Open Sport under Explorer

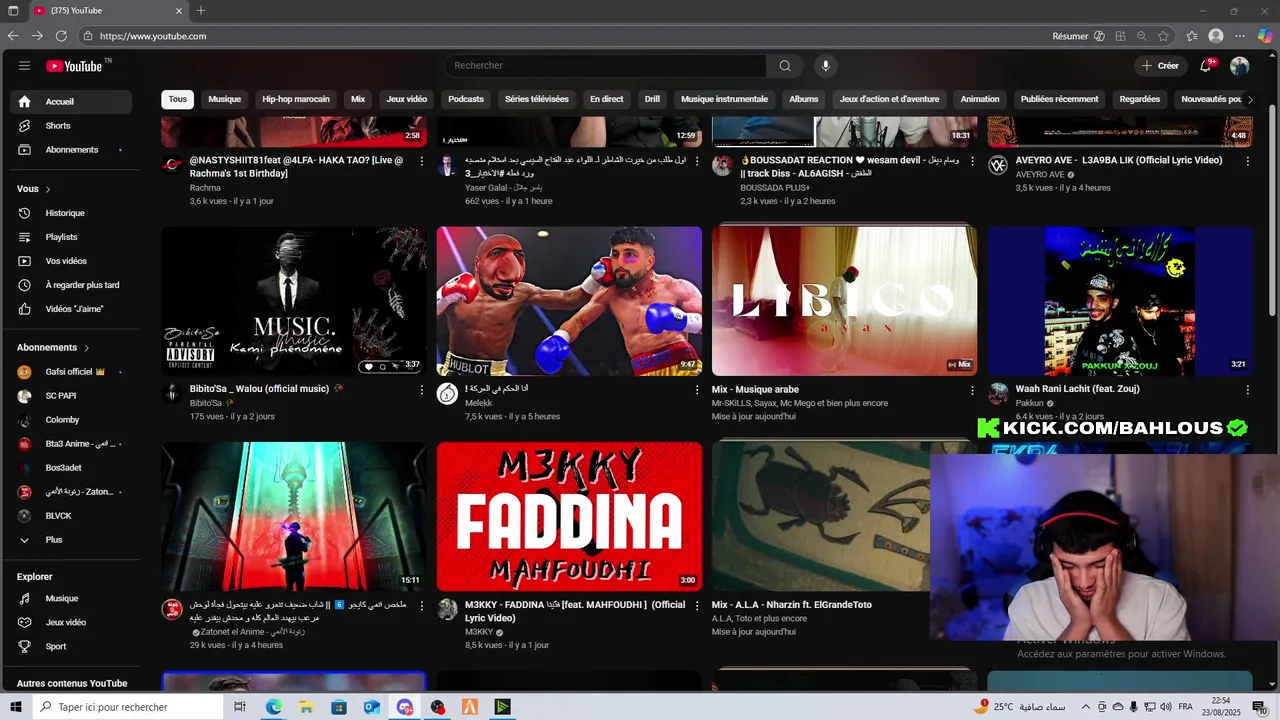click(x=71, y=647)
